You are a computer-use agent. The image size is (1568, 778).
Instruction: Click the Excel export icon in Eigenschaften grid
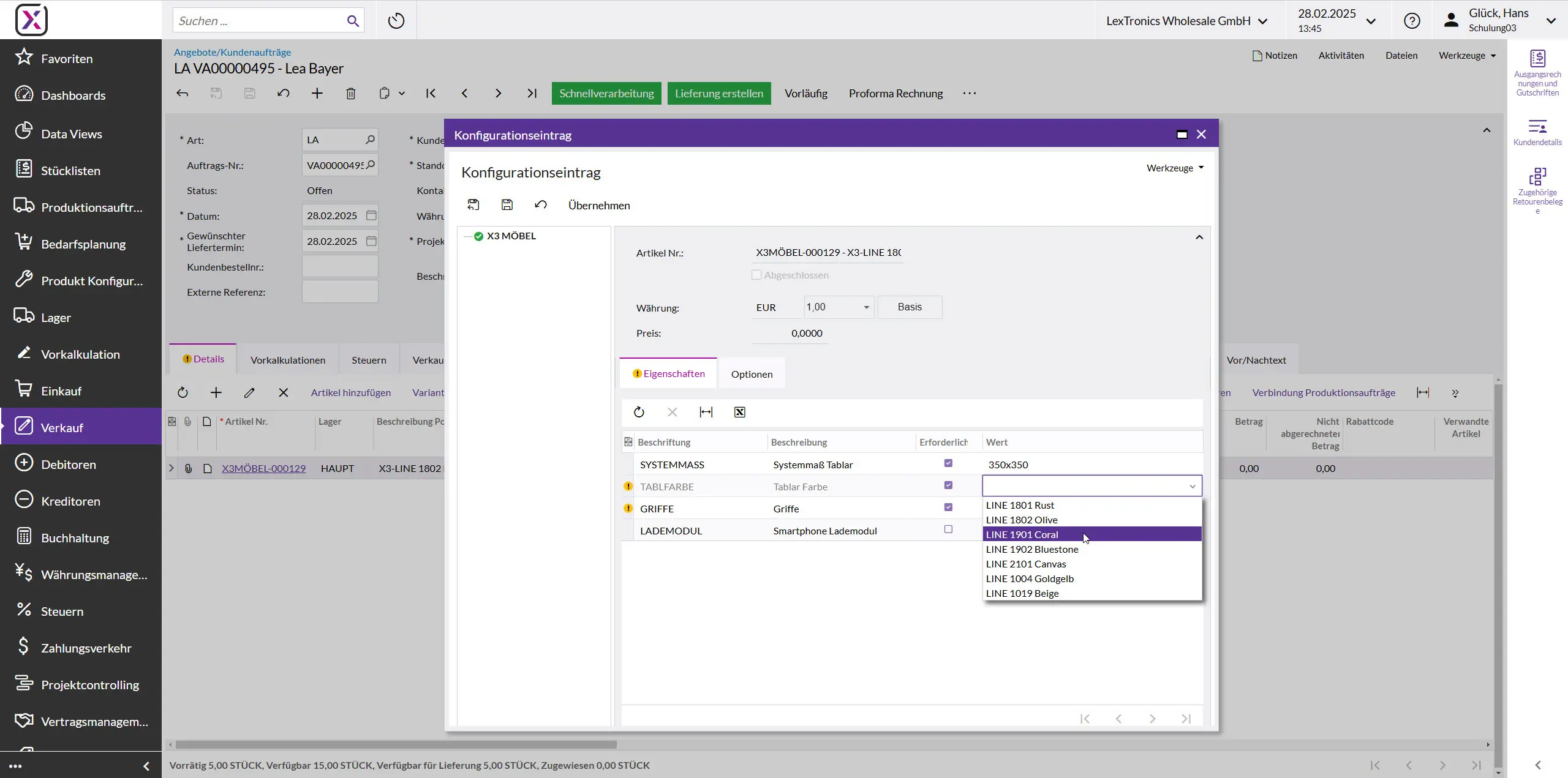click(x=739, y=412)
